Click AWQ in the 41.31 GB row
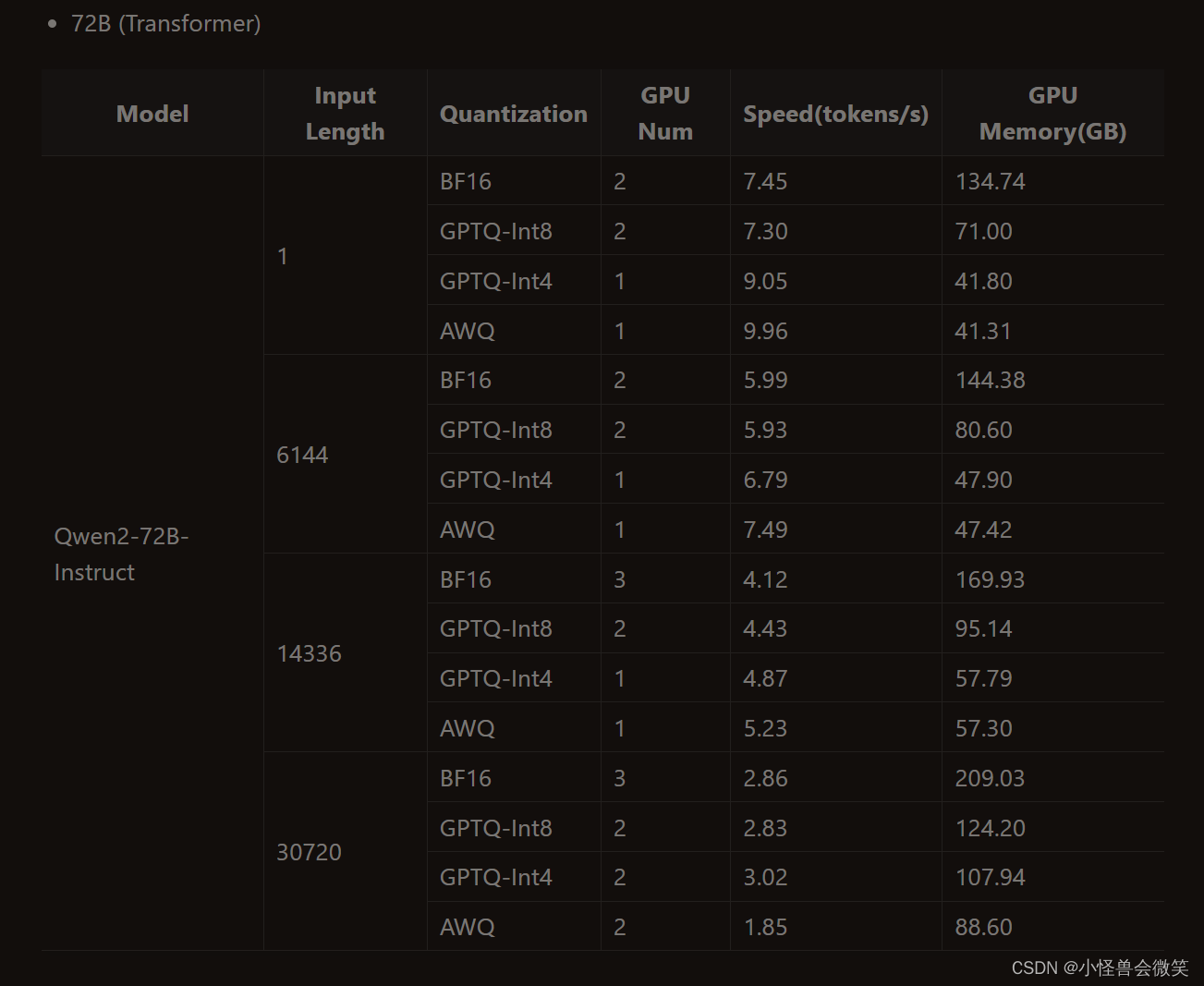 pyautogui.click(x=467, y=331)
